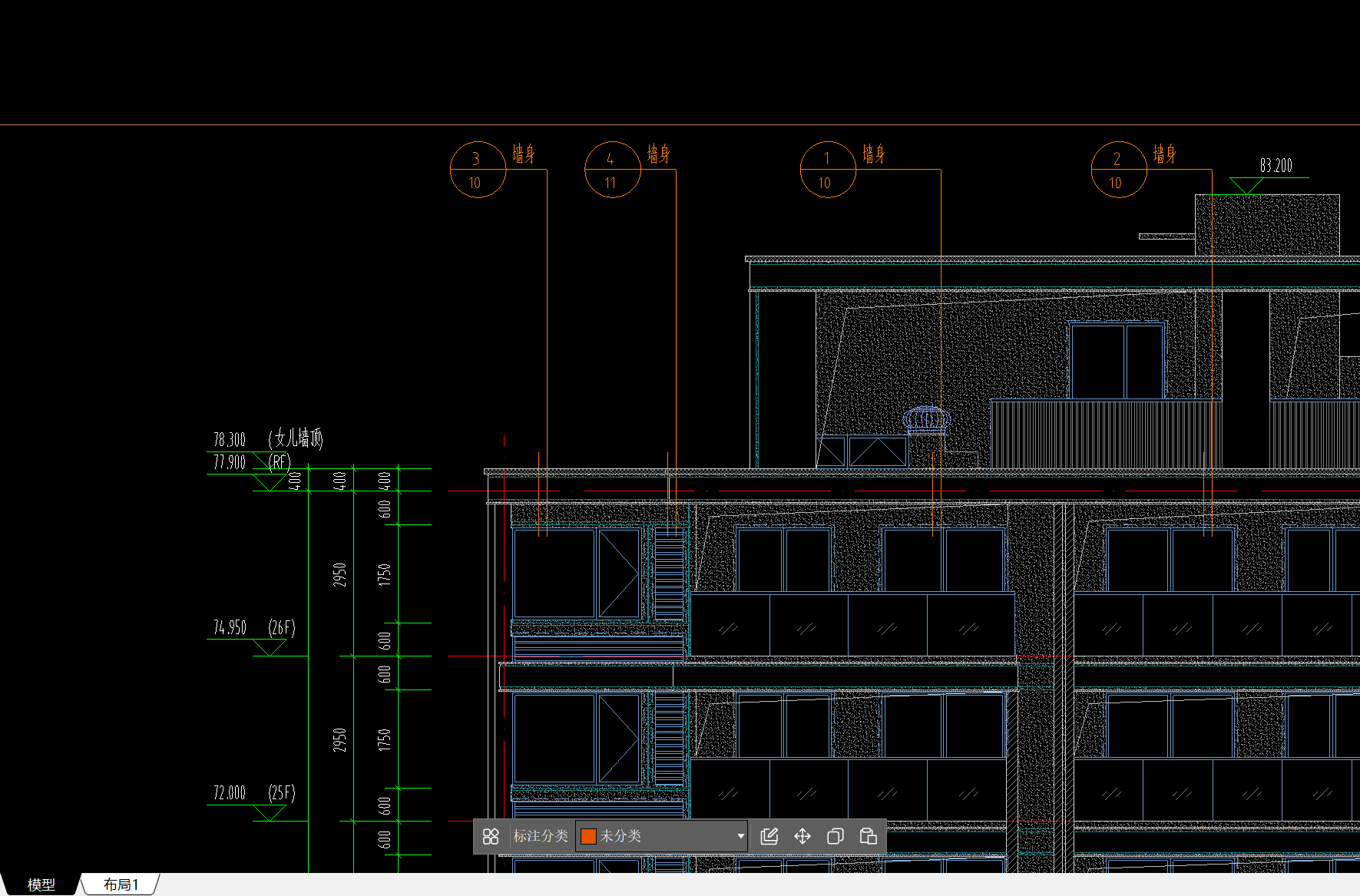The image size is (1360, 896).
Task: Click the (25F) floor label
Action: pos(282,793)
